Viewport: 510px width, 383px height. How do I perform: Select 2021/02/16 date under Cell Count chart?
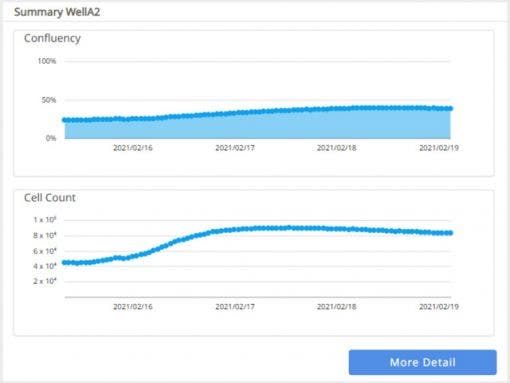(x=133, y=307)
